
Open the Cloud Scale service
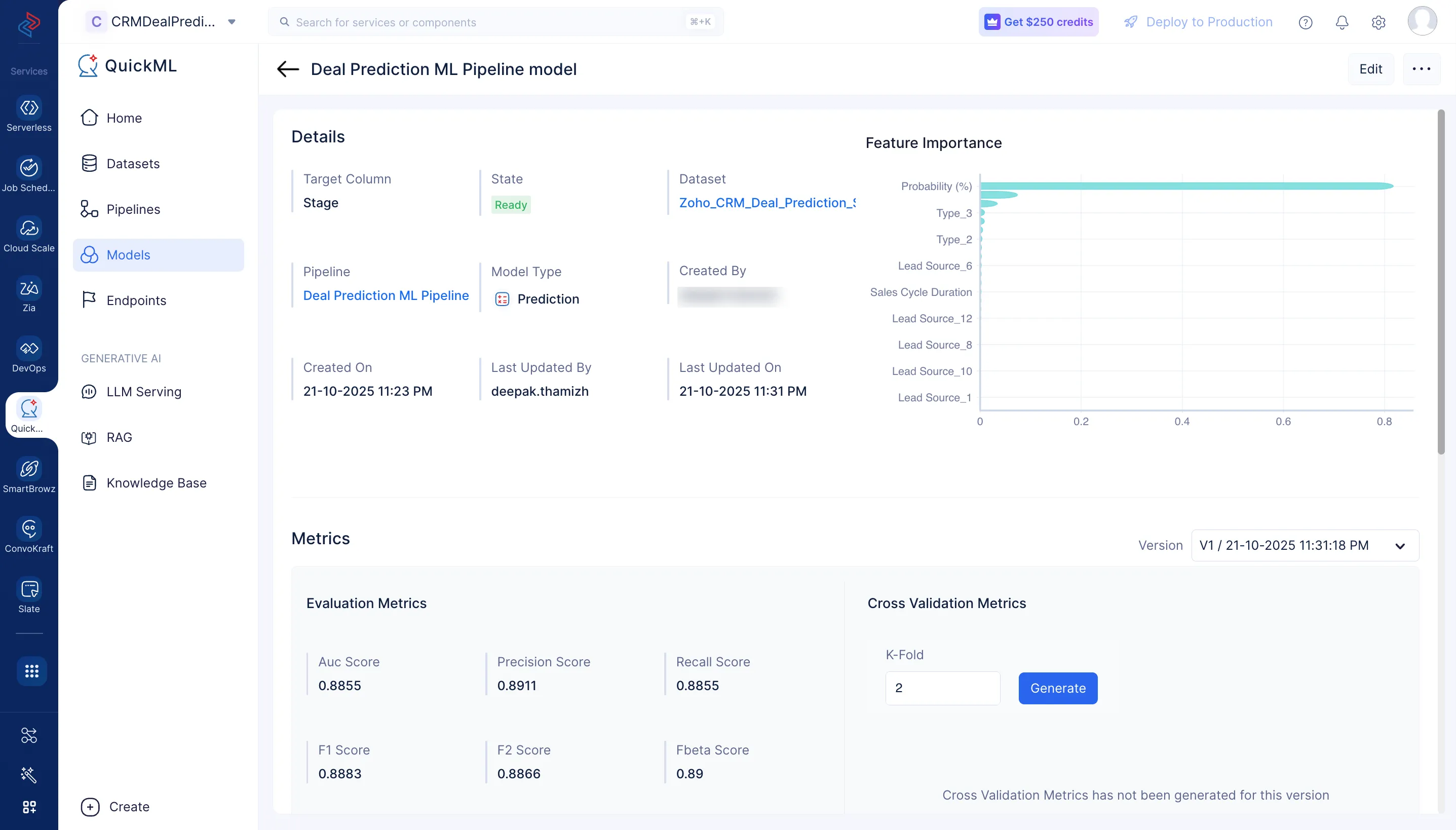pos(29,229)
